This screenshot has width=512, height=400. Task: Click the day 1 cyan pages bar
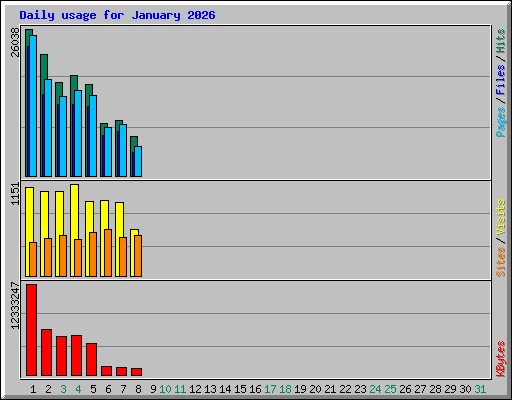(33, 106)
